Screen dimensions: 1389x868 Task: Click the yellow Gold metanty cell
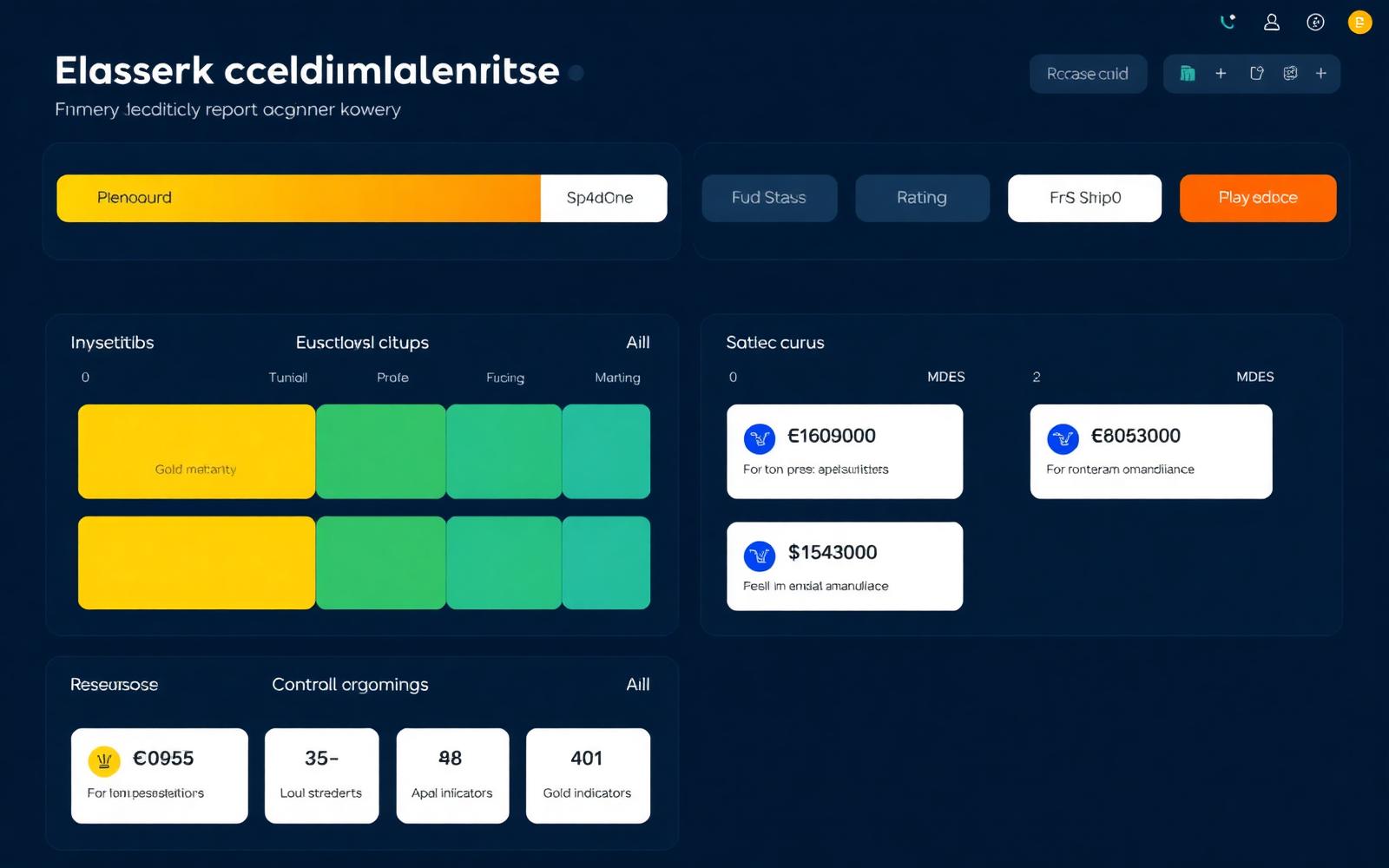196,451
